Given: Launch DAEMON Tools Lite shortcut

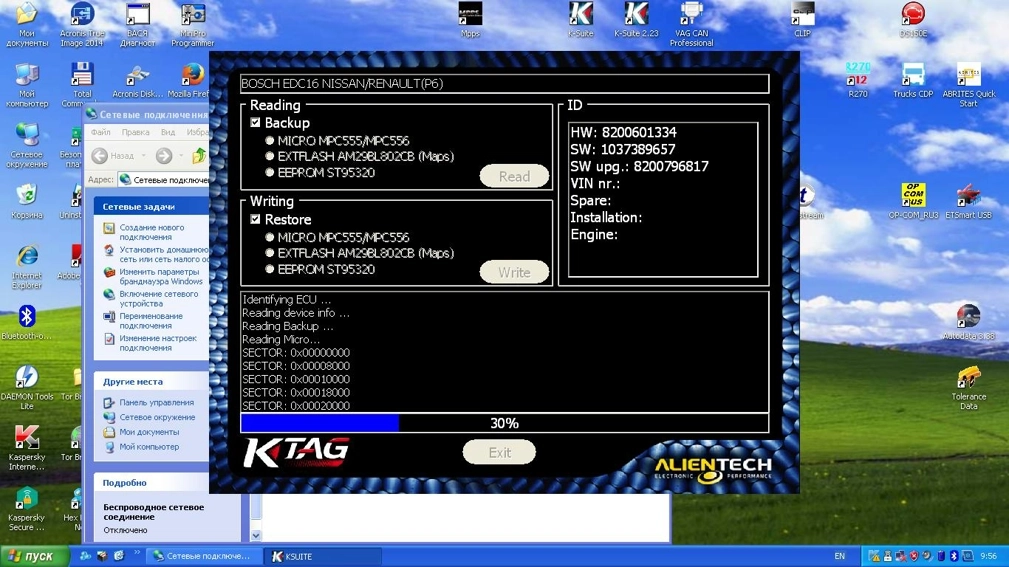Looking at the screenshot, I should [26, 388].
